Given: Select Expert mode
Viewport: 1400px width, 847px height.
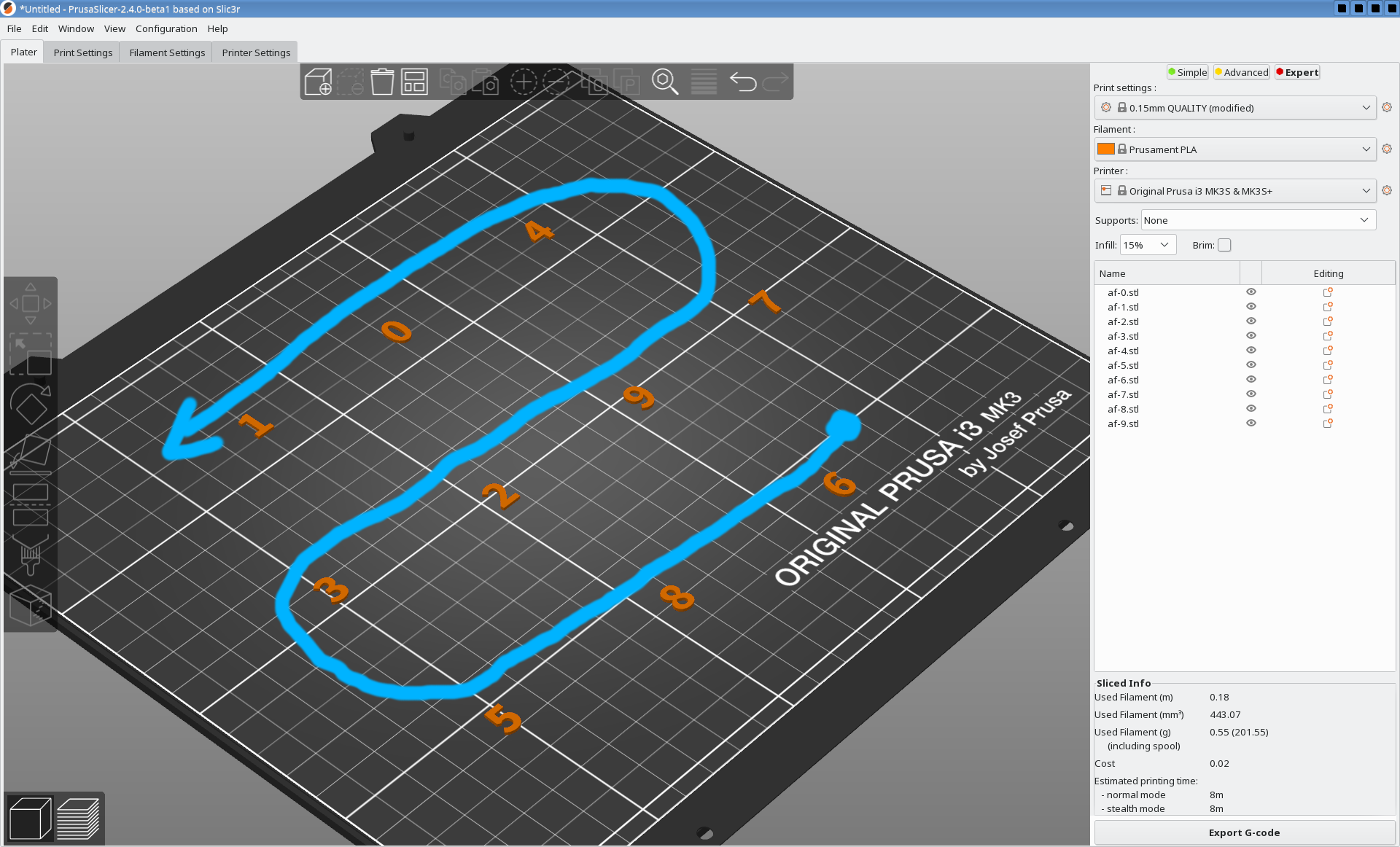Looking at the screenshot, I should tap(1297, 72).
